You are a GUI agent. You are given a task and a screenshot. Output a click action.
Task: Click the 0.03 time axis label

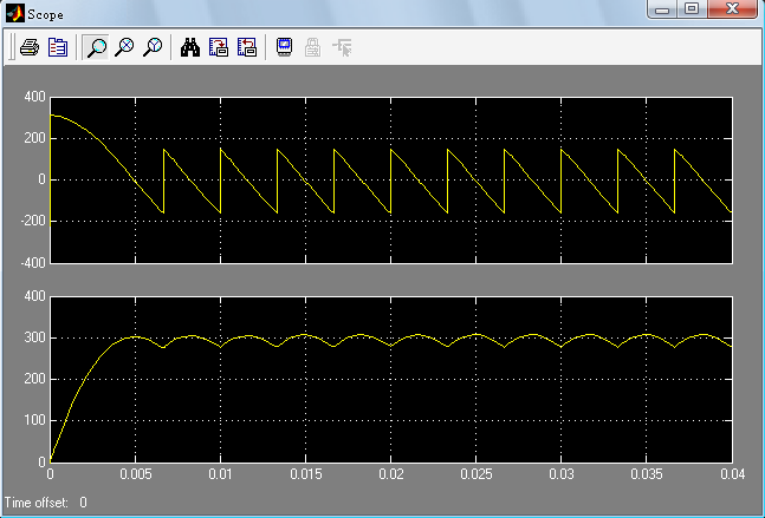pos(561,474)
